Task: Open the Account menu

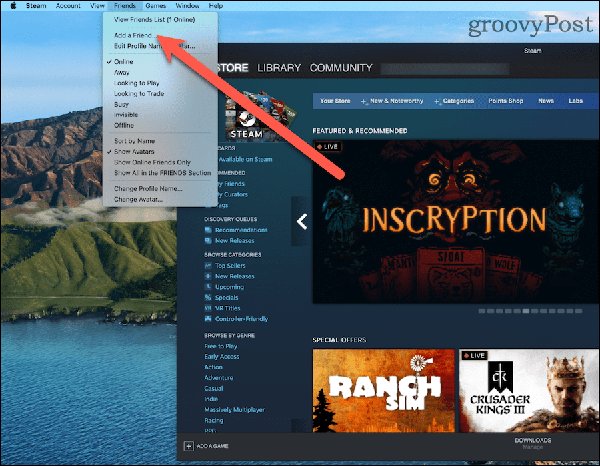Action: click(68, 6)
